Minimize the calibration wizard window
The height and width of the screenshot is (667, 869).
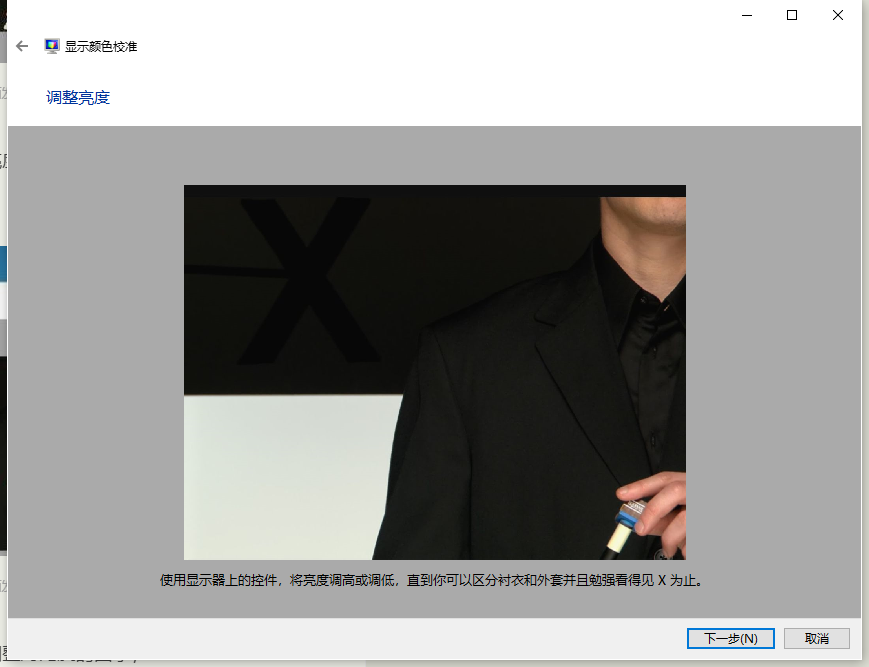tap(746, 15)
